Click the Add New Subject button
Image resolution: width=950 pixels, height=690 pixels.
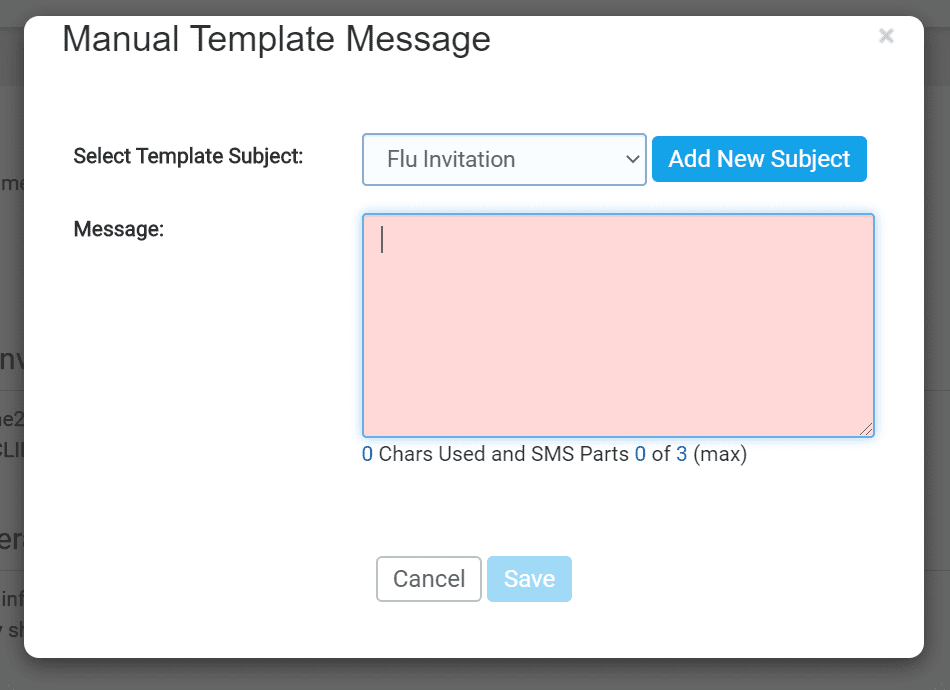coord(759,159)
